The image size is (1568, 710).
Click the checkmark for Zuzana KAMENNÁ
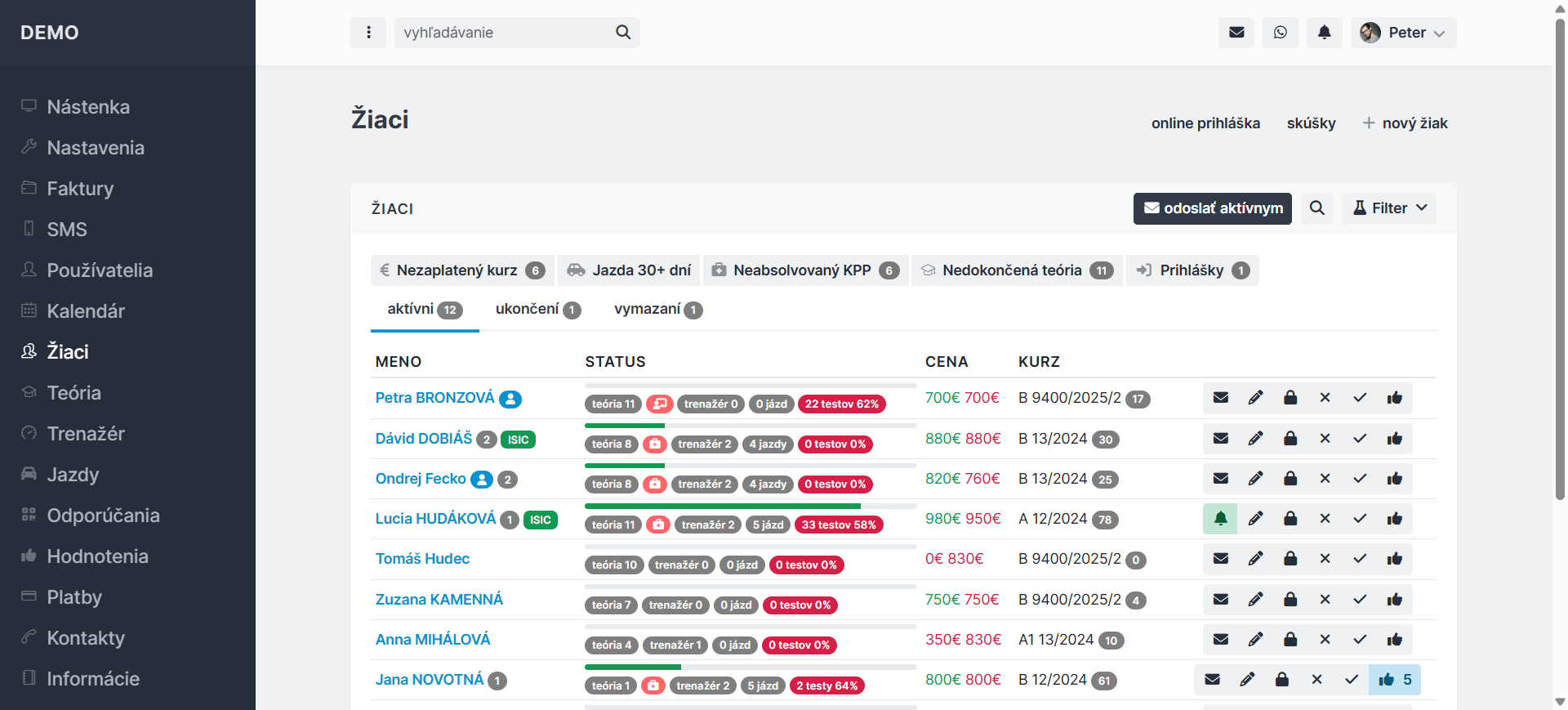point(1360,600)
